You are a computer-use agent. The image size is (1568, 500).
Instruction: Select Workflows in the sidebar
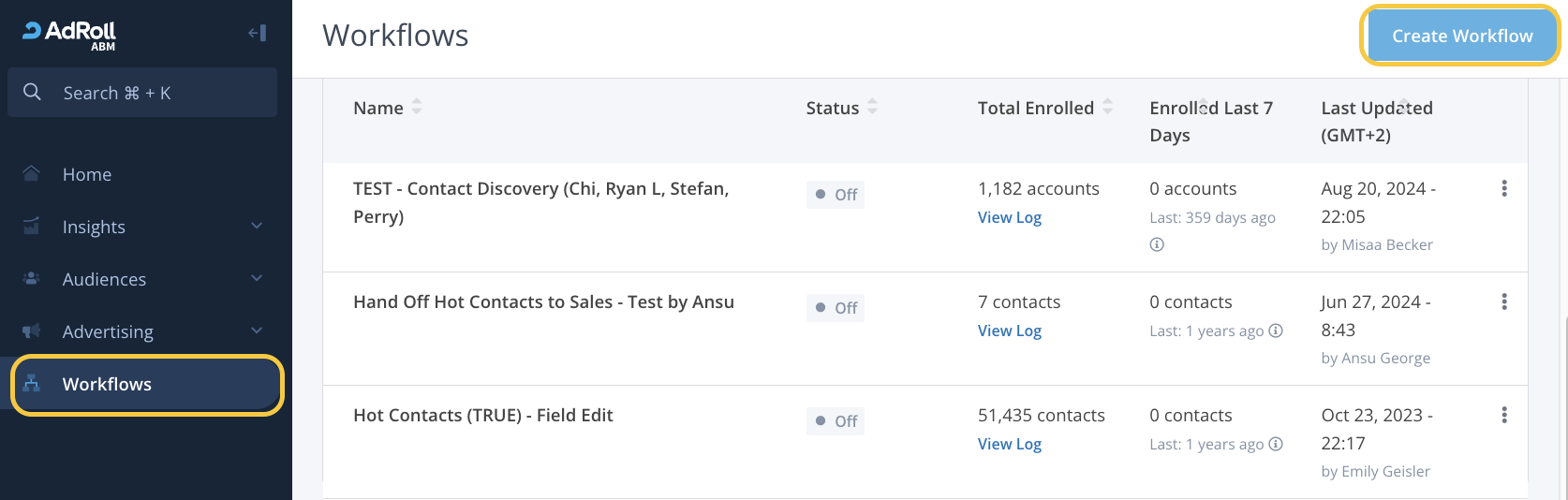(x=107, y=384)
